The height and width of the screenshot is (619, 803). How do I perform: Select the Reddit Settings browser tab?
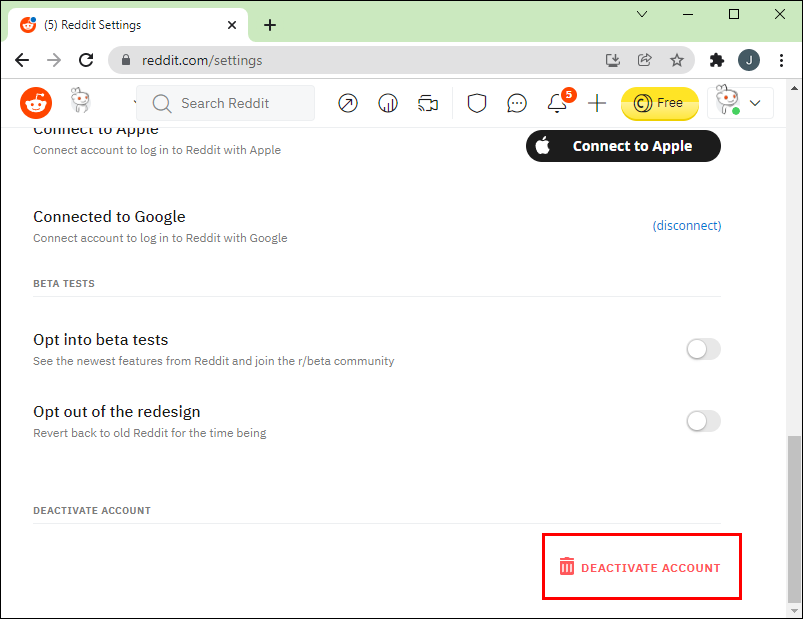pyautogui.click(x=125, y=25)
